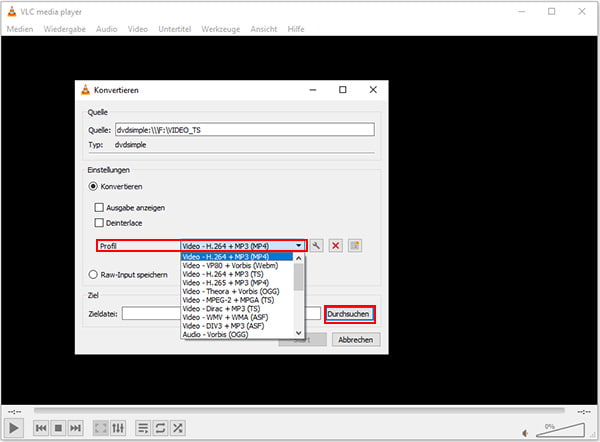
Task: Choose Video - DIV3 + MP3 (ASF) profile
Action: click(x=237, y=326)
